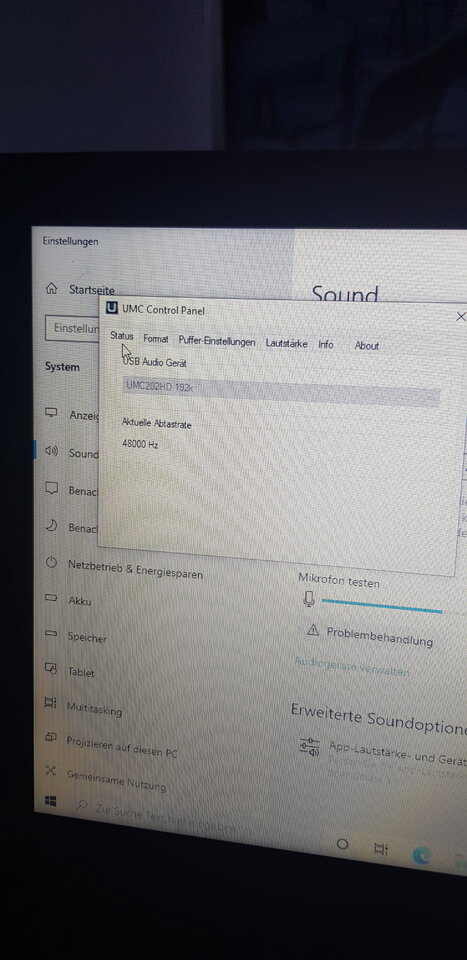Image resolution: width=467 pixels, height=960 pixels.
Task: Open the About tab
Action: coord(367,345)
